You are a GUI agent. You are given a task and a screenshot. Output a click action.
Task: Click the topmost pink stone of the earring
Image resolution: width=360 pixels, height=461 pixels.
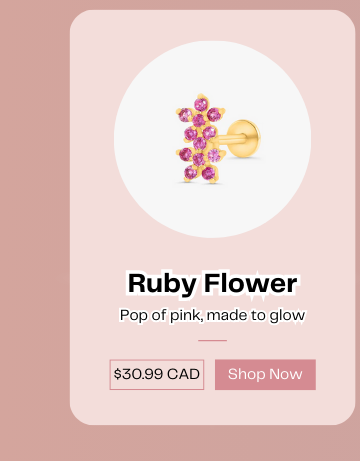201,104
